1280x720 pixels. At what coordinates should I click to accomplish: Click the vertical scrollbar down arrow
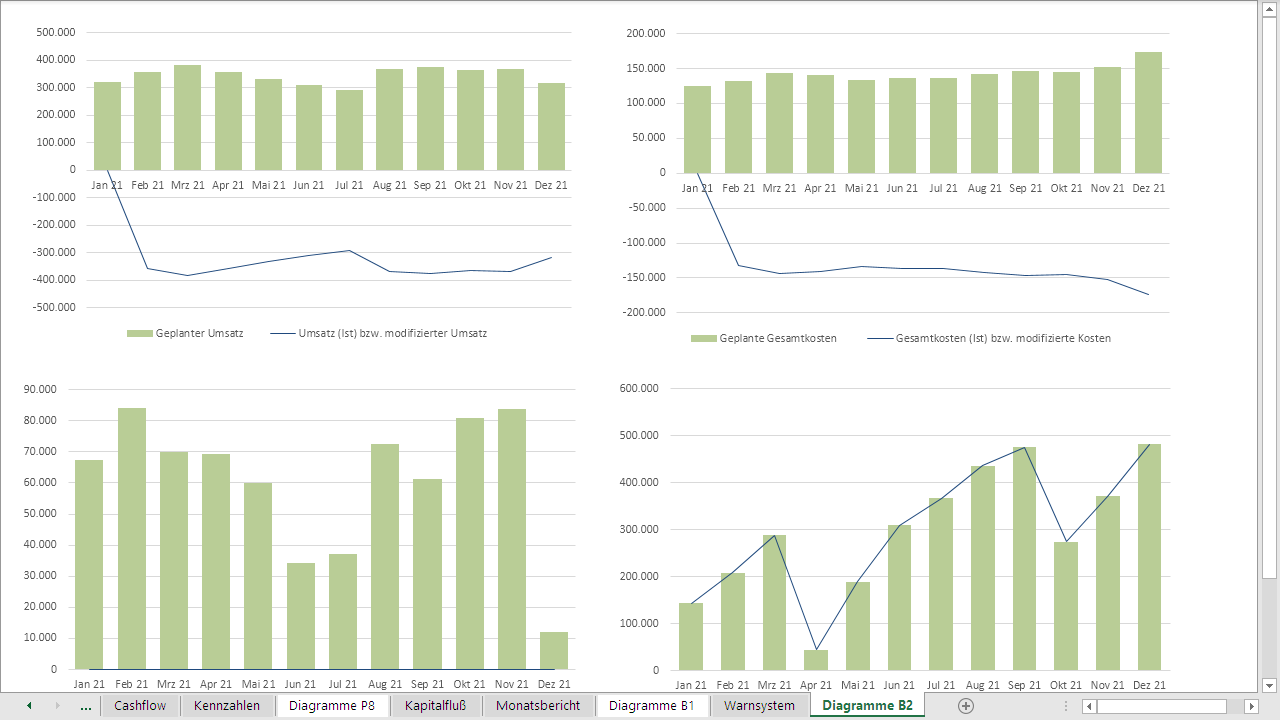click(x=1270, y=685)
